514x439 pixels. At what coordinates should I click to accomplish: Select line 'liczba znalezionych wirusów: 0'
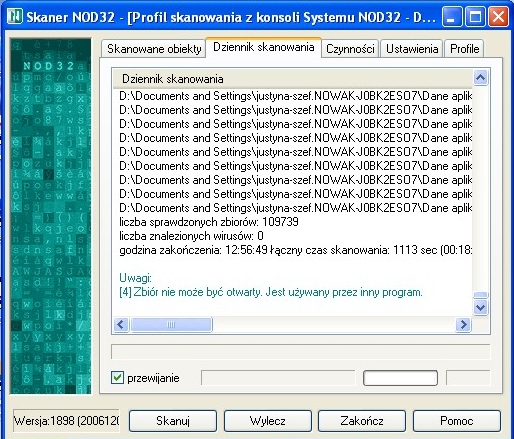191,236
